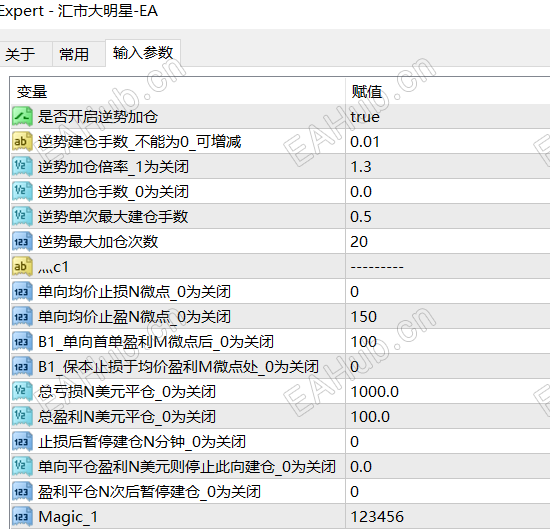This screenshot has width=550, height=529.
Task: Click the 123 icon beside 盈利平仓N次后暂停建仓_0为关闭
Action: 22,491
